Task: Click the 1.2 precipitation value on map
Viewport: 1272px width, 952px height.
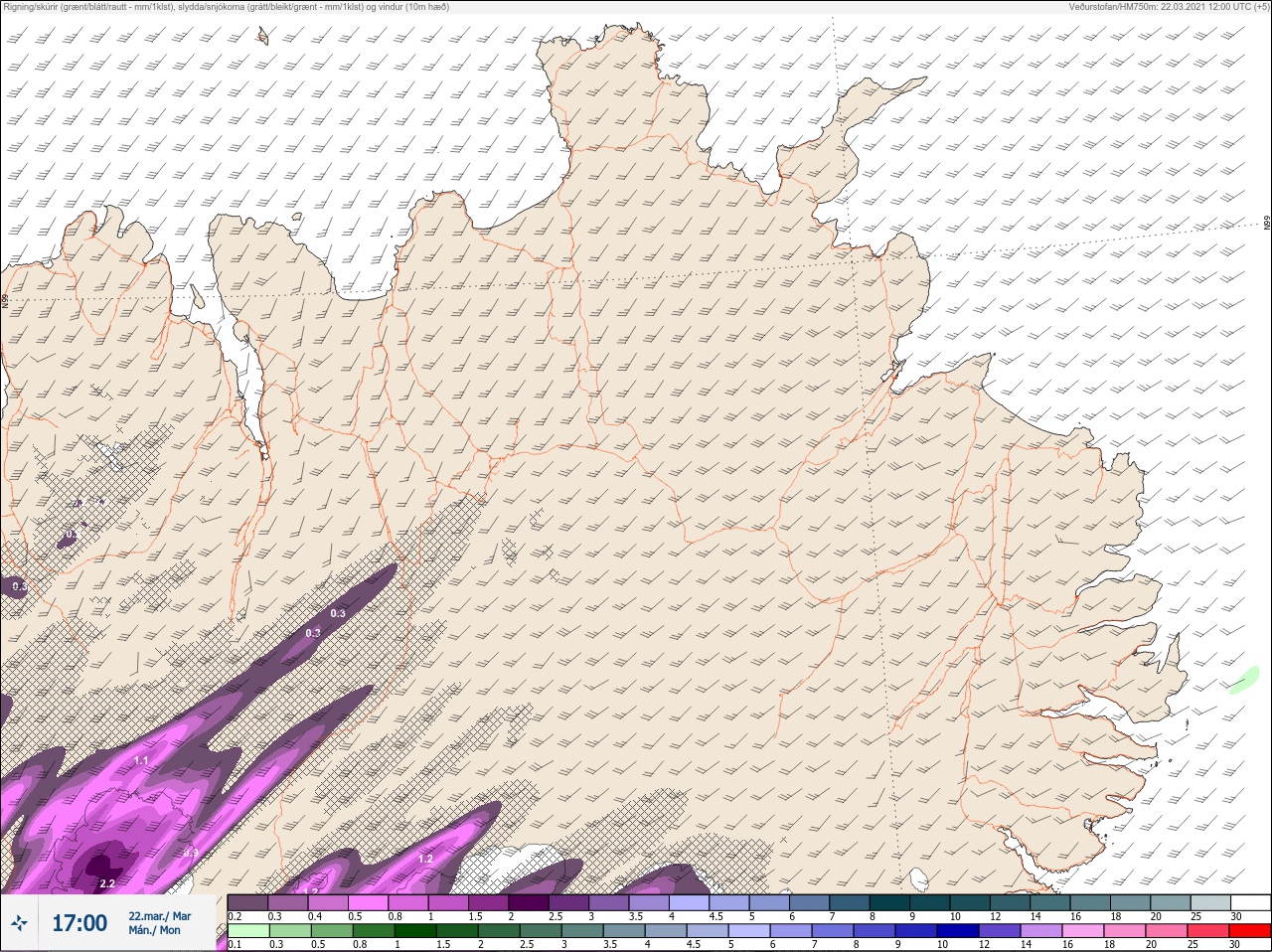Action: click(x=425, y=859)
